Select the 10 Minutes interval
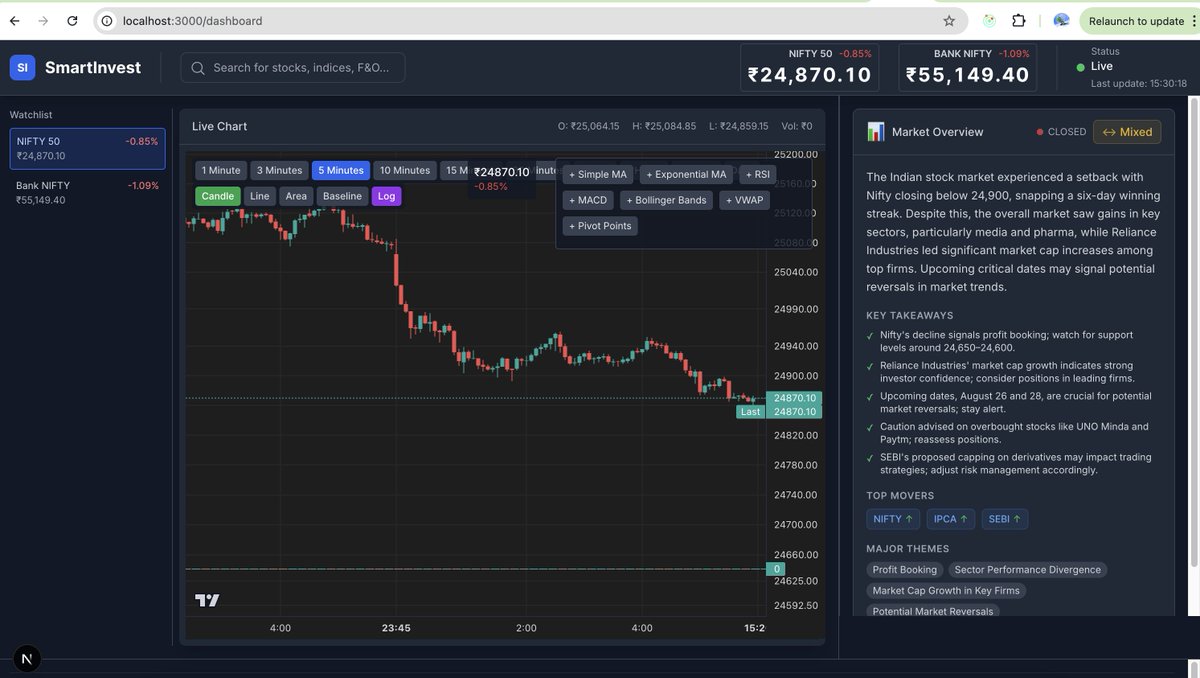 [405, 170]
